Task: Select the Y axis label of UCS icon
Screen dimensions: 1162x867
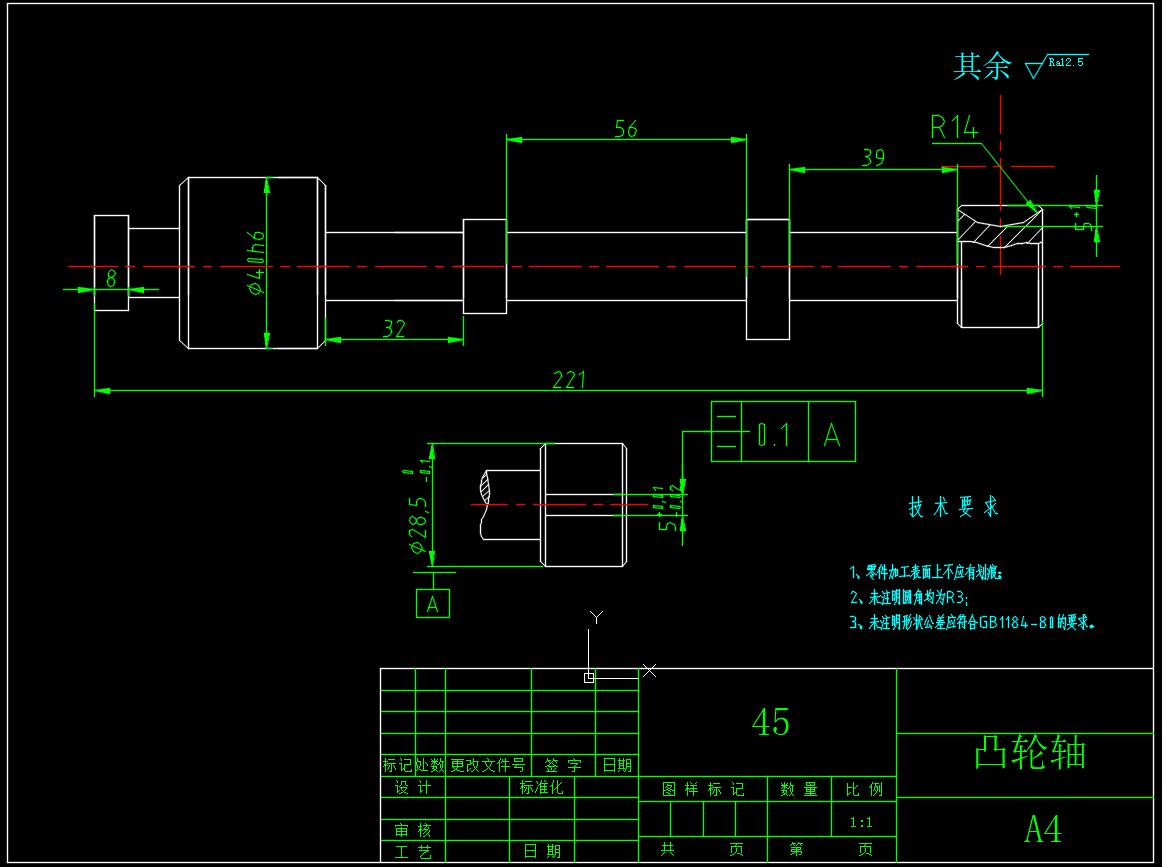Action: click(x=596, y=616)
